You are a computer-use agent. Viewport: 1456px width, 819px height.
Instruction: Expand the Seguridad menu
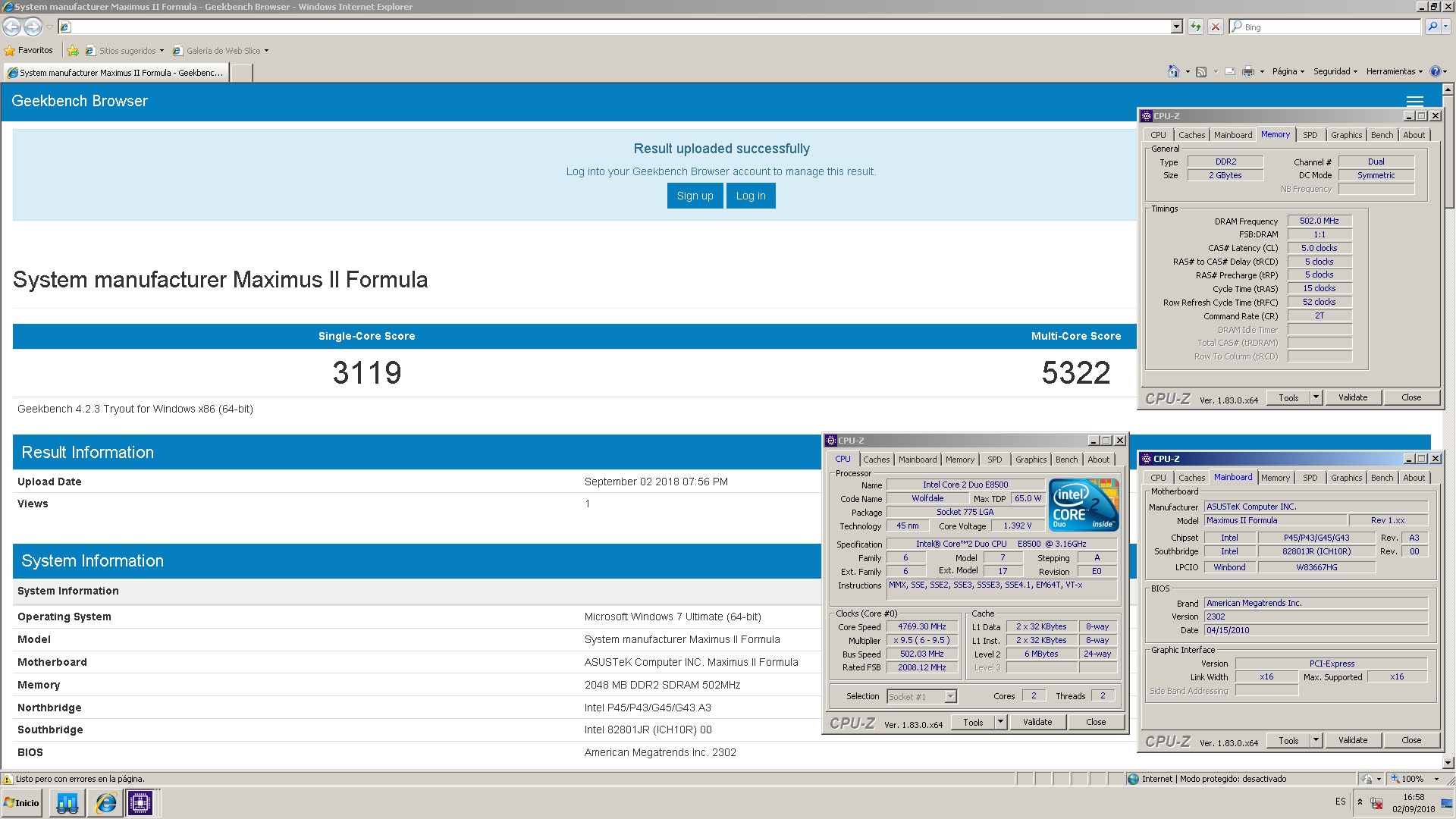point(1335,71)
